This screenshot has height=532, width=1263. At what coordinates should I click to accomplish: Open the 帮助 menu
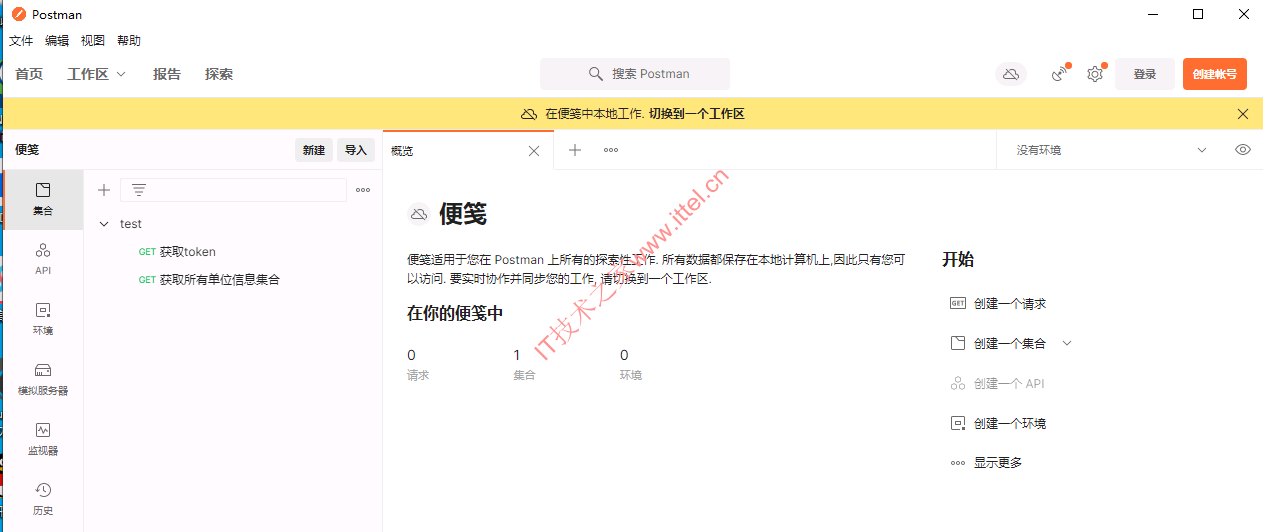(129, 41)
